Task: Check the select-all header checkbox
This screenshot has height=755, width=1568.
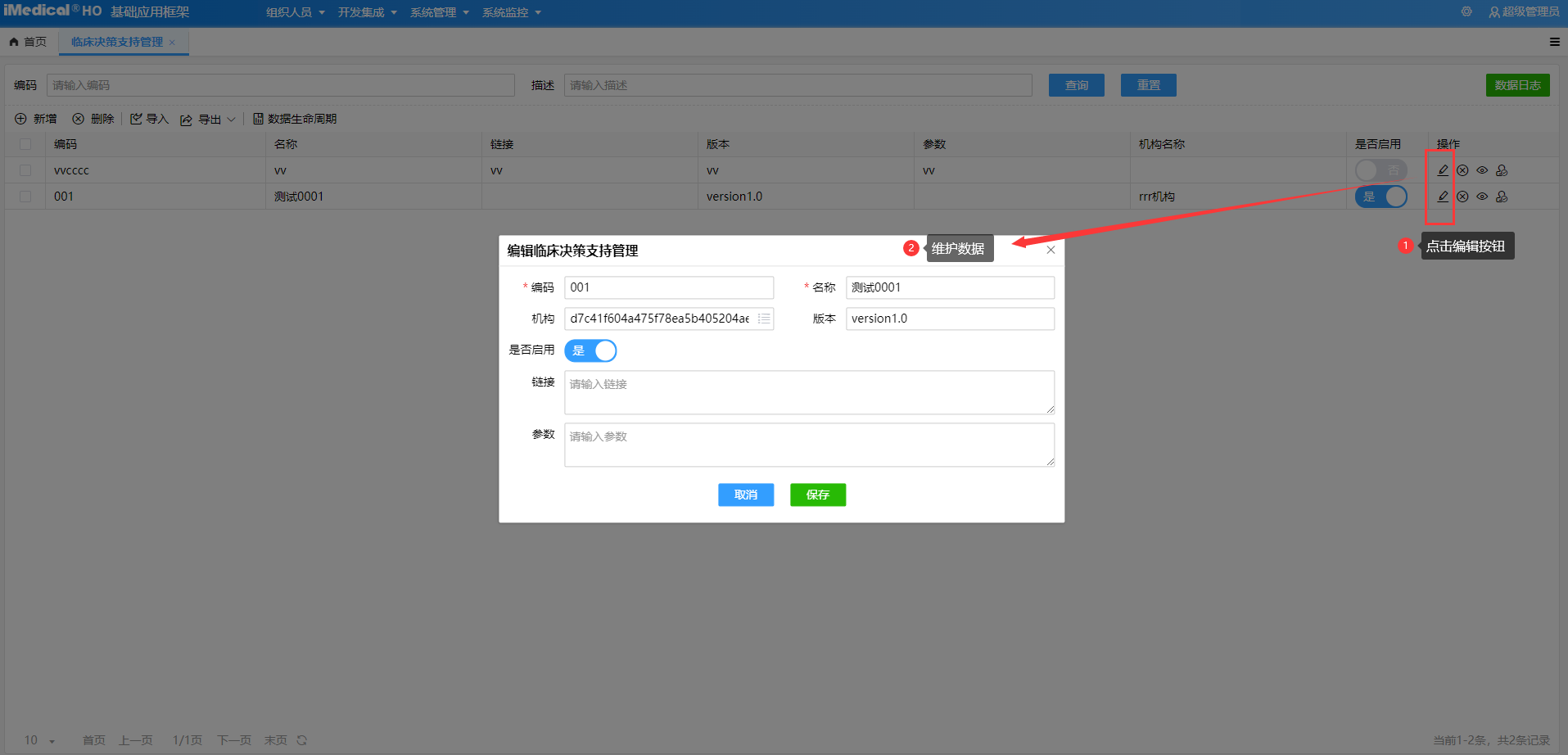Action: click(25, 144)
